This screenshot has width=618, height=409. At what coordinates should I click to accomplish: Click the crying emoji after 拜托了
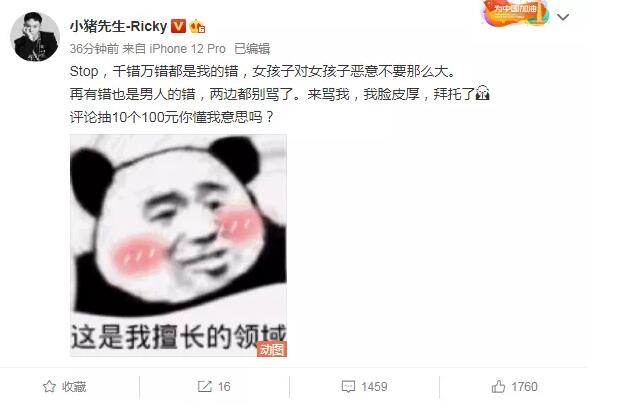(482, 94)
